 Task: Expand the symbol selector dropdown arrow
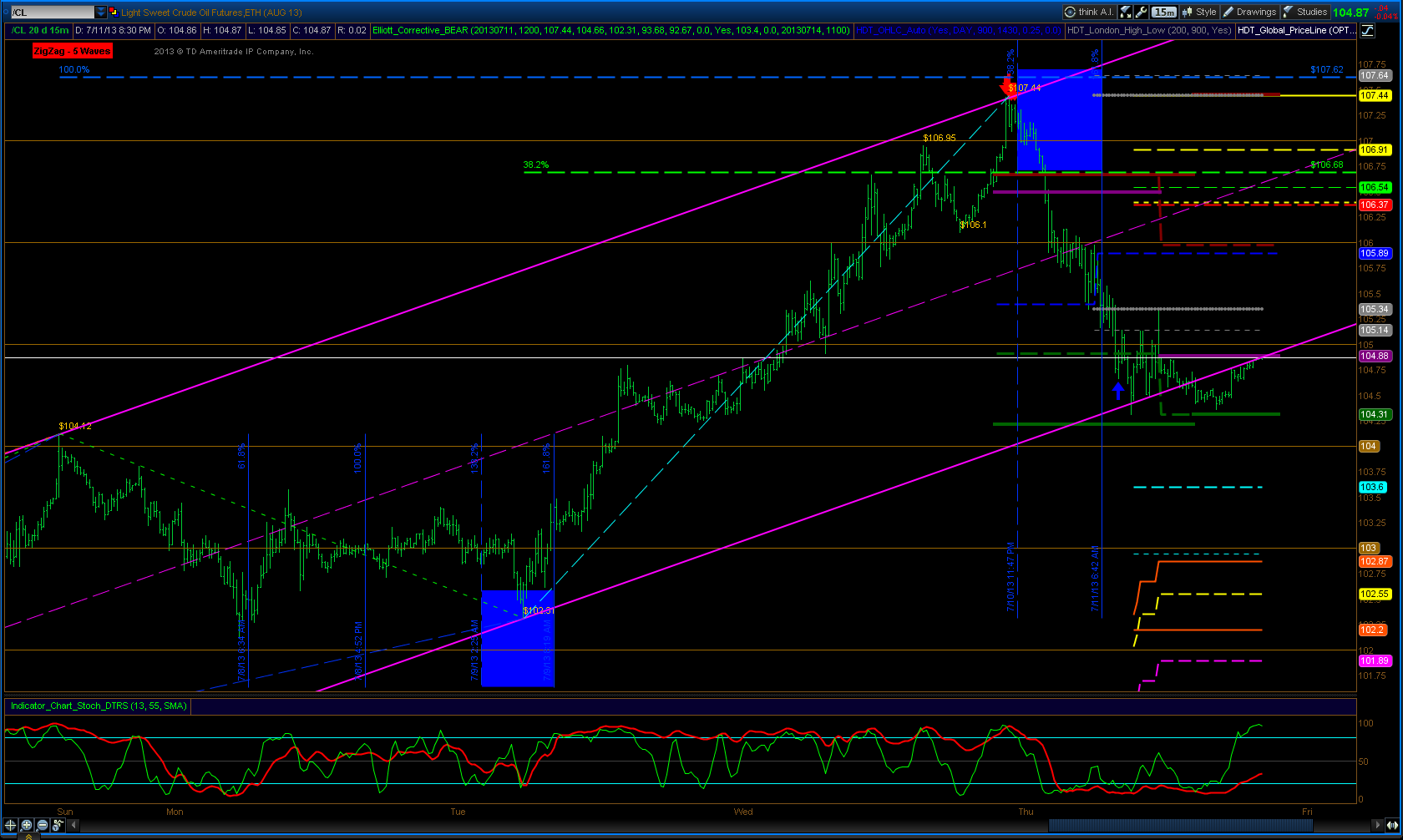[101, 13]
